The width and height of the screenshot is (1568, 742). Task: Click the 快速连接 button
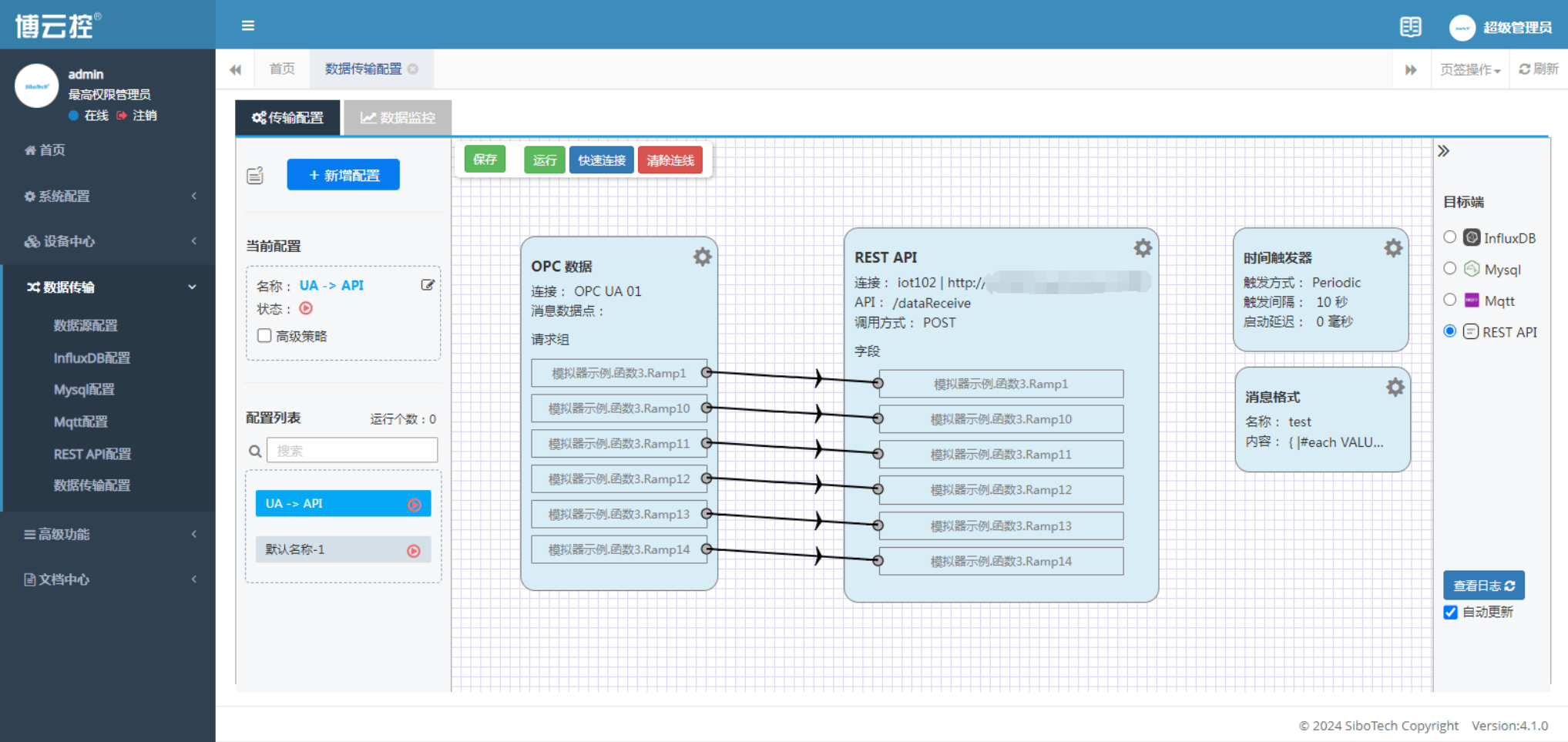[602, 160]
